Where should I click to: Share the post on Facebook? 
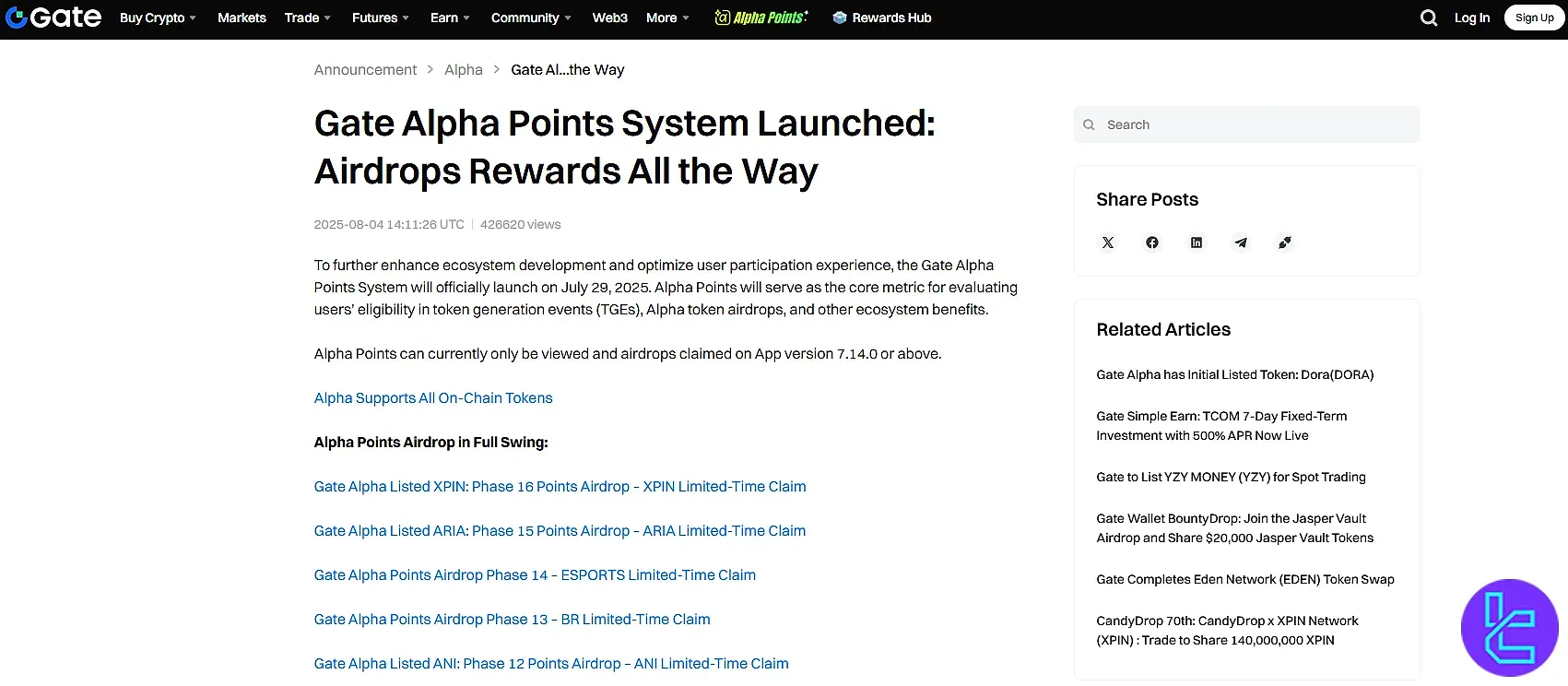click(1152, 242)
